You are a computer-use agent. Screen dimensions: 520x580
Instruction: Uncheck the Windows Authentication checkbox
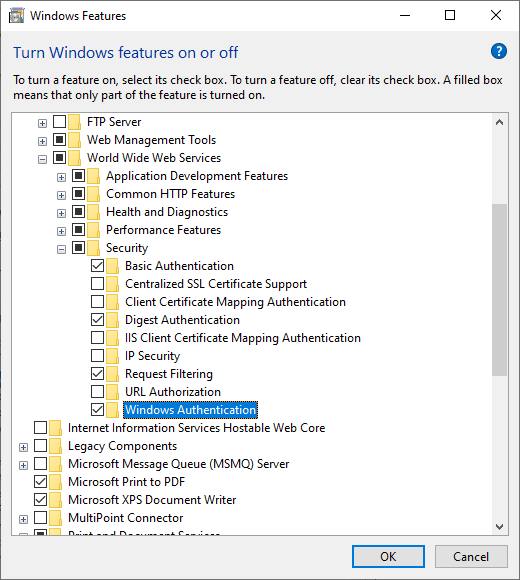pyautogui.click(x=97, y=409)
